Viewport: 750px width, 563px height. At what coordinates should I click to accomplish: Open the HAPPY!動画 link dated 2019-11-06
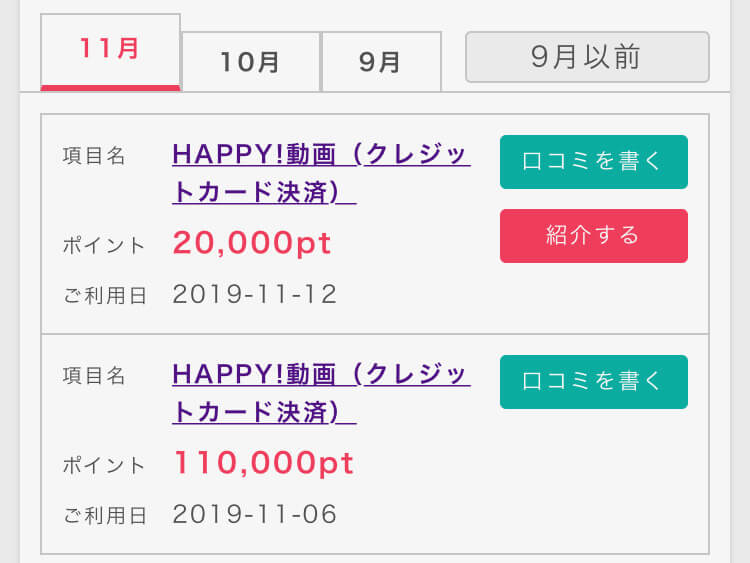(320, 391)
